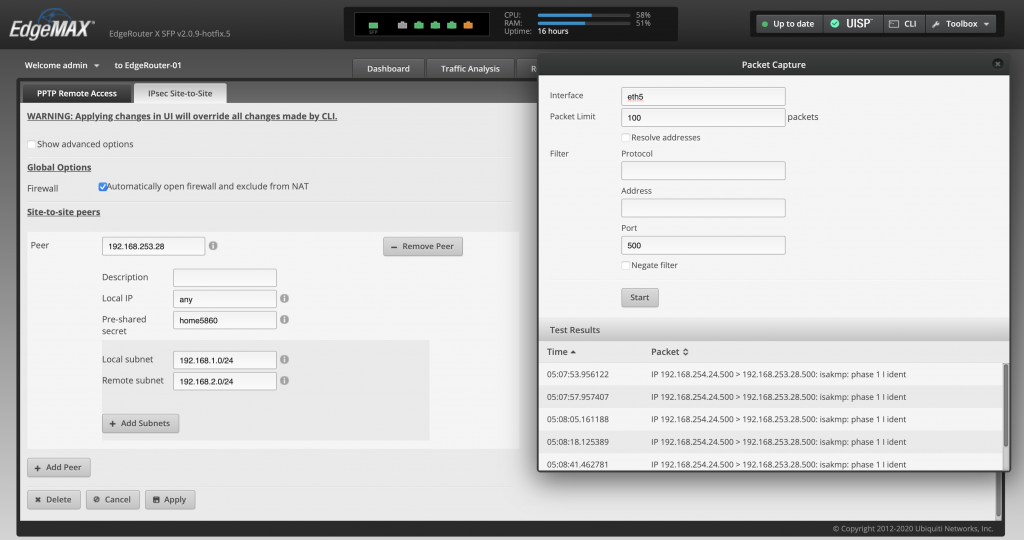Click the info icon beside Local subnet
This screenshot has width=1024, height=540.
pyautogui.click(x=284, y=359)
